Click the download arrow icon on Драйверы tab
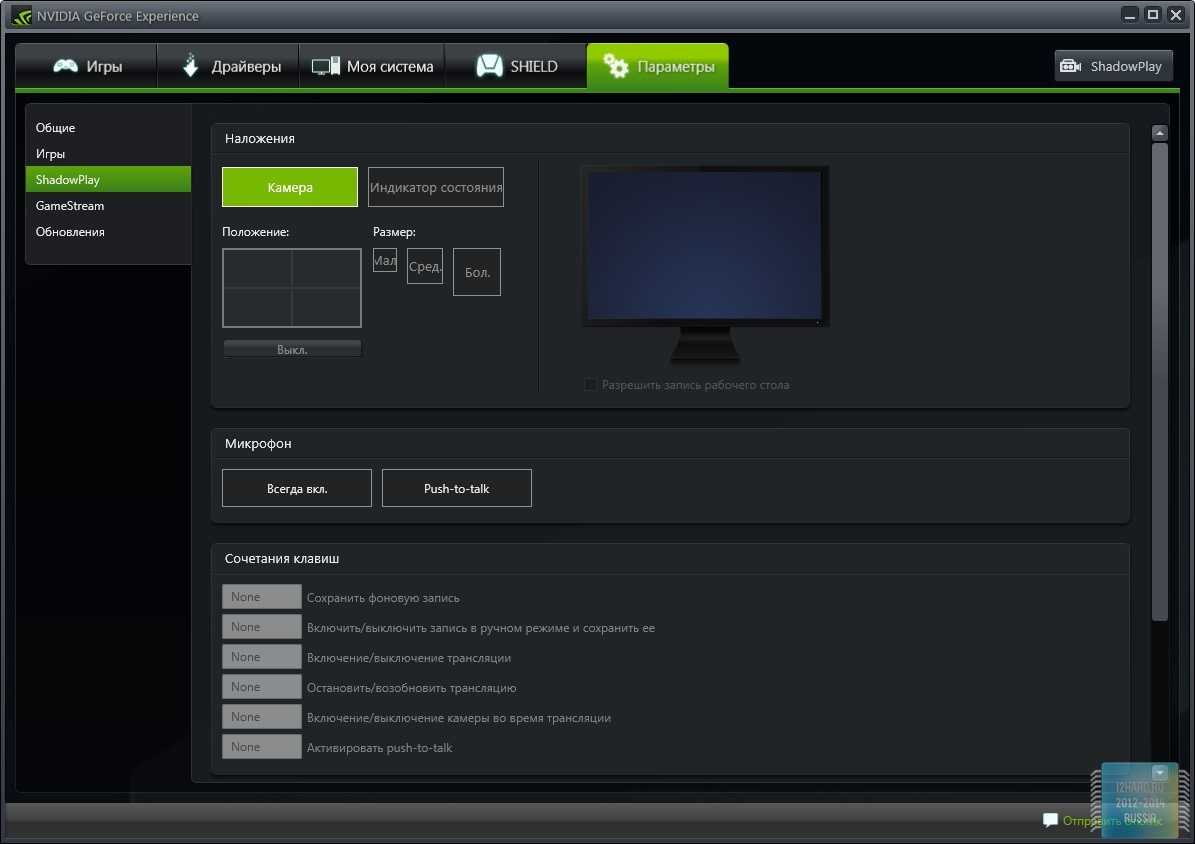1195x844 pixels. click(190, 67)
